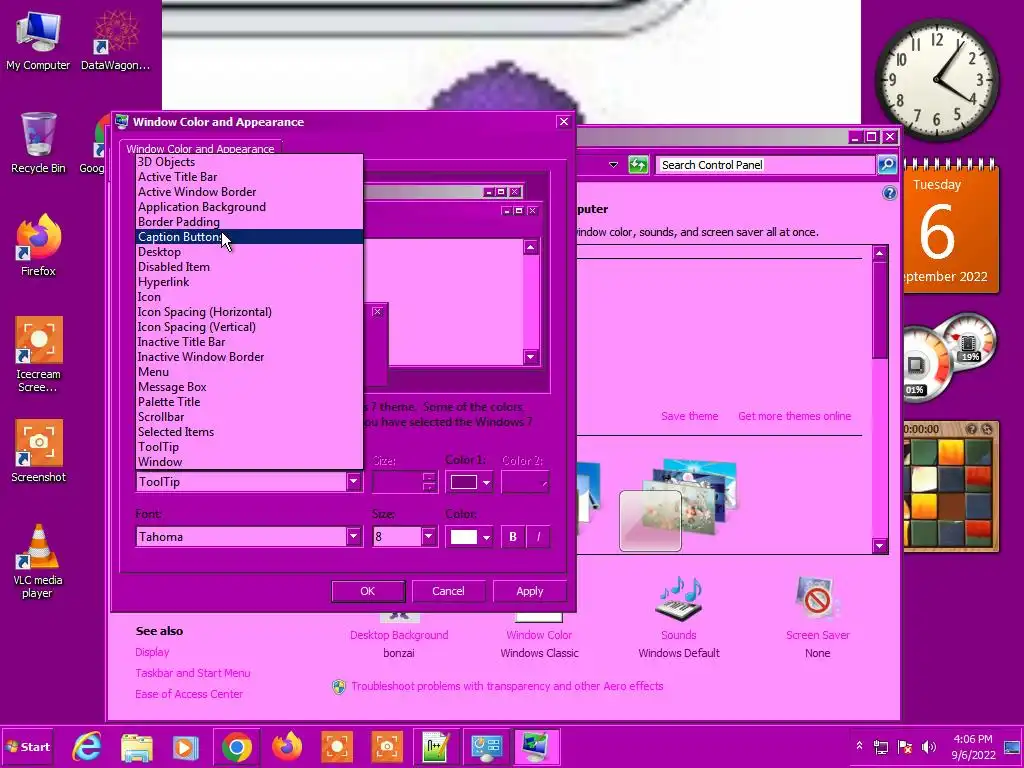Open the Sounds settings icon
Screen dimensions: 1024x768
point(679,598)
